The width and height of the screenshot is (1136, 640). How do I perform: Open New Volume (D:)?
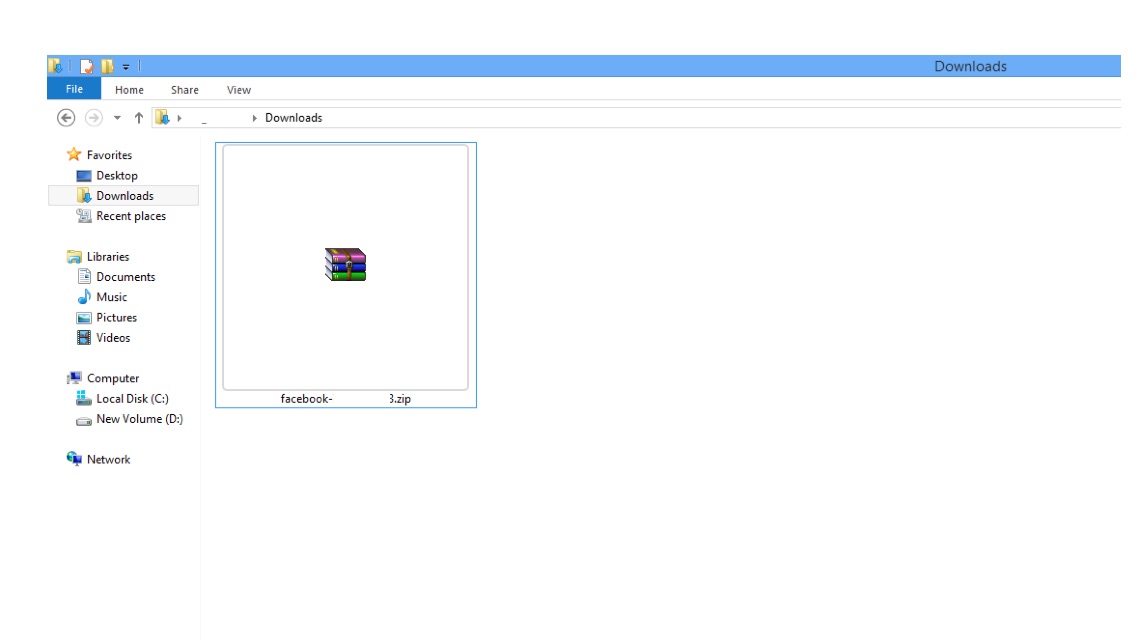click(x=140, y=419)
